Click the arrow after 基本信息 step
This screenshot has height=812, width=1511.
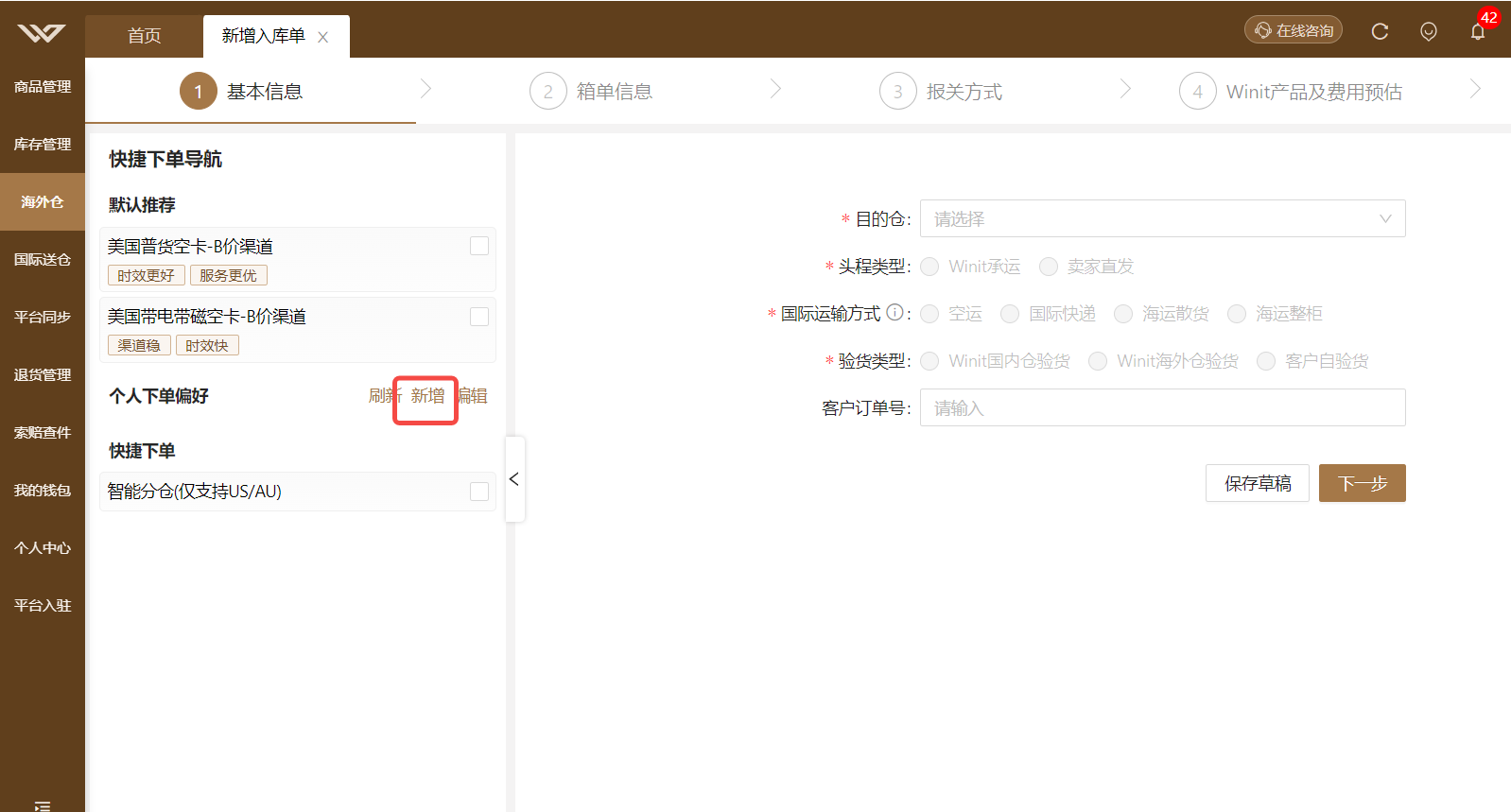426,89
